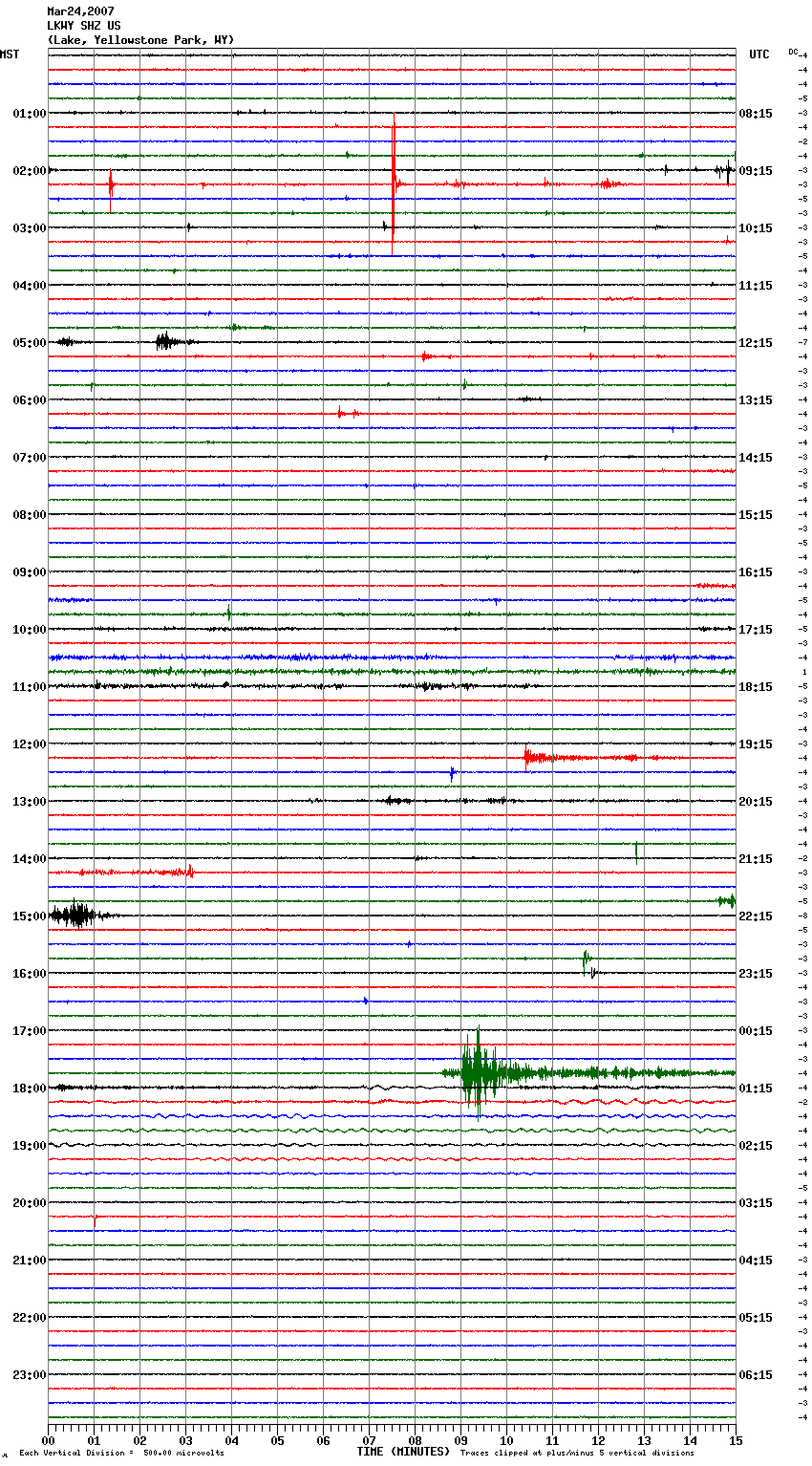
Task: Select the 21:15 UTC time label
Action: (756, 858)
